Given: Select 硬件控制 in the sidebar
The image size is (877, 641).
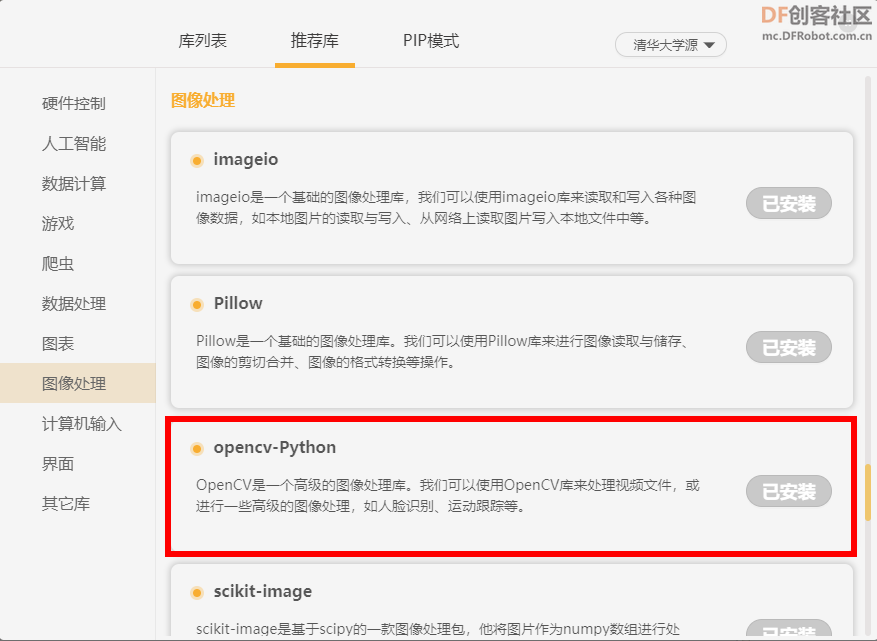Looking at the screenshot, I should tap(74, 103).
